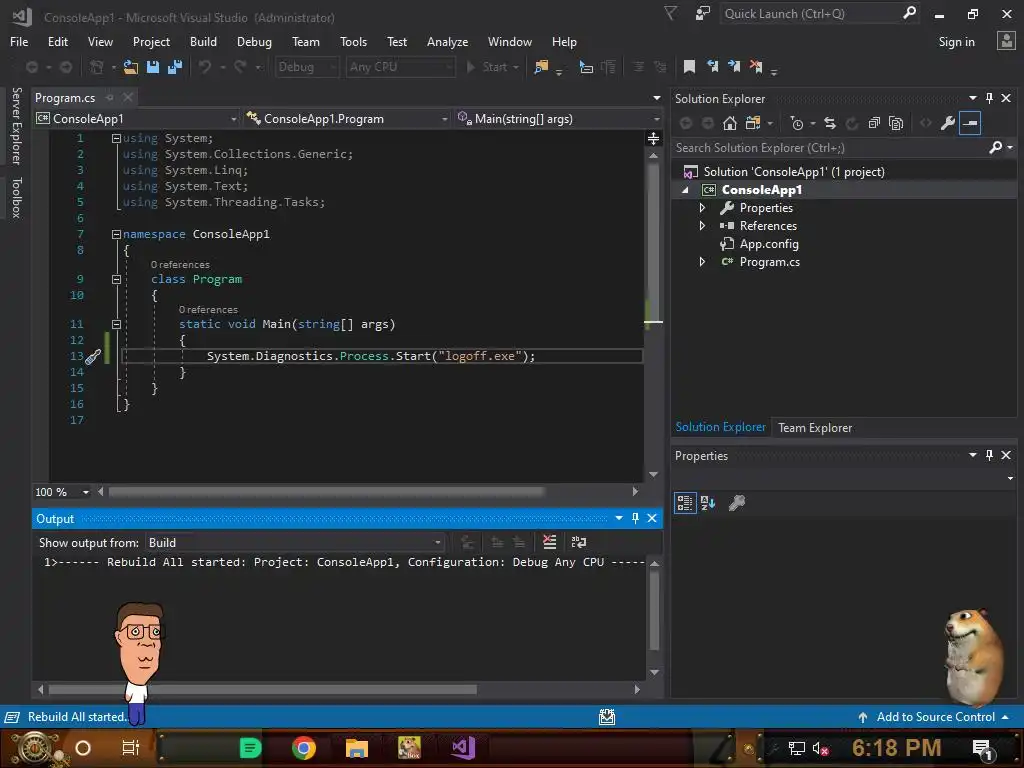Open Any CPU platform dropdown
The image size is (1024, 768).
click(400, 67)
